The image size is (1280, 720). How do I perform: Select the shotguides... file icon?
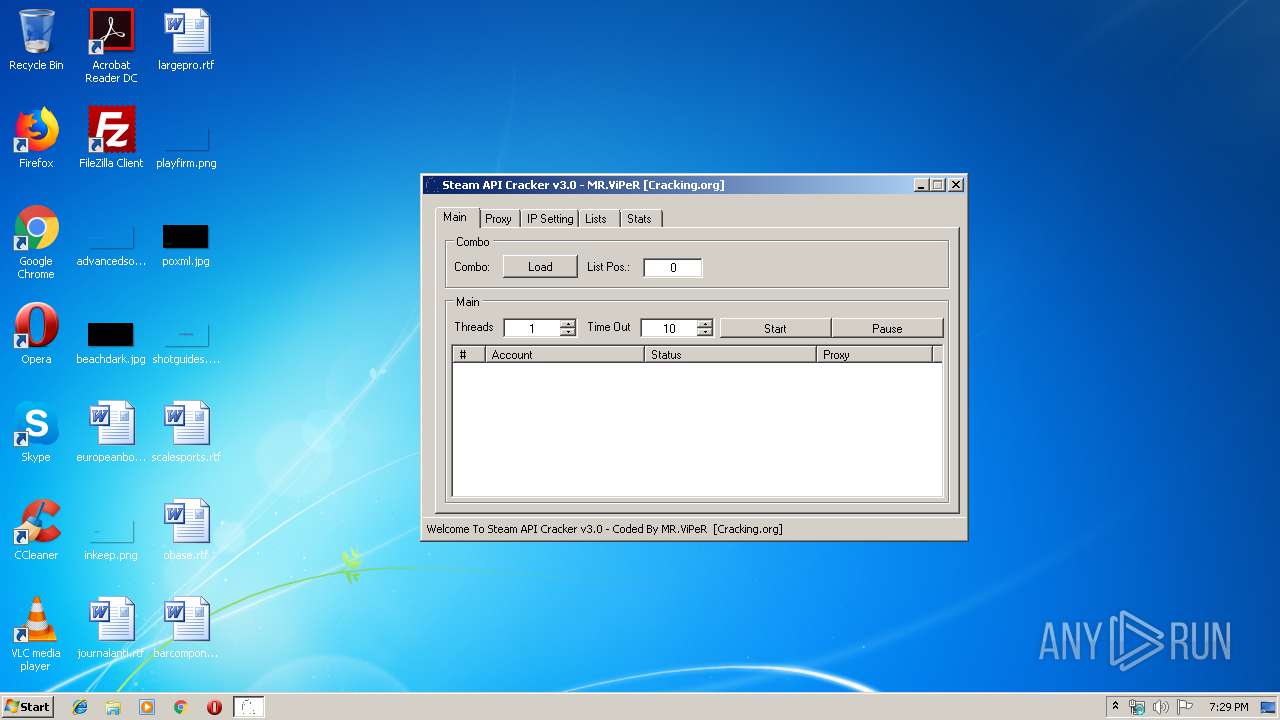pos(186,342)
